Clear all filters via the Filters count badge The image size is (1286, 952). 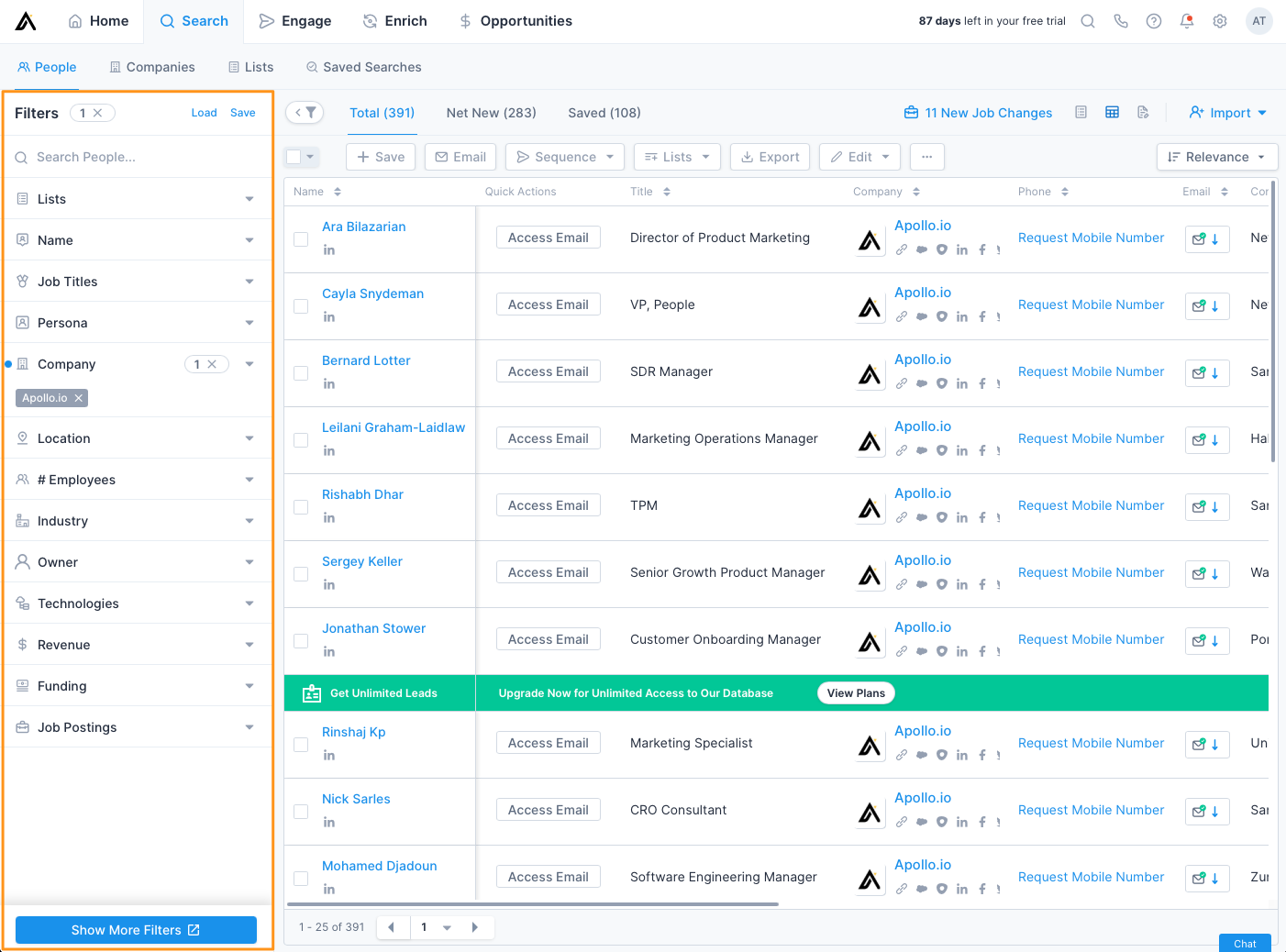[x=98, y=113]
